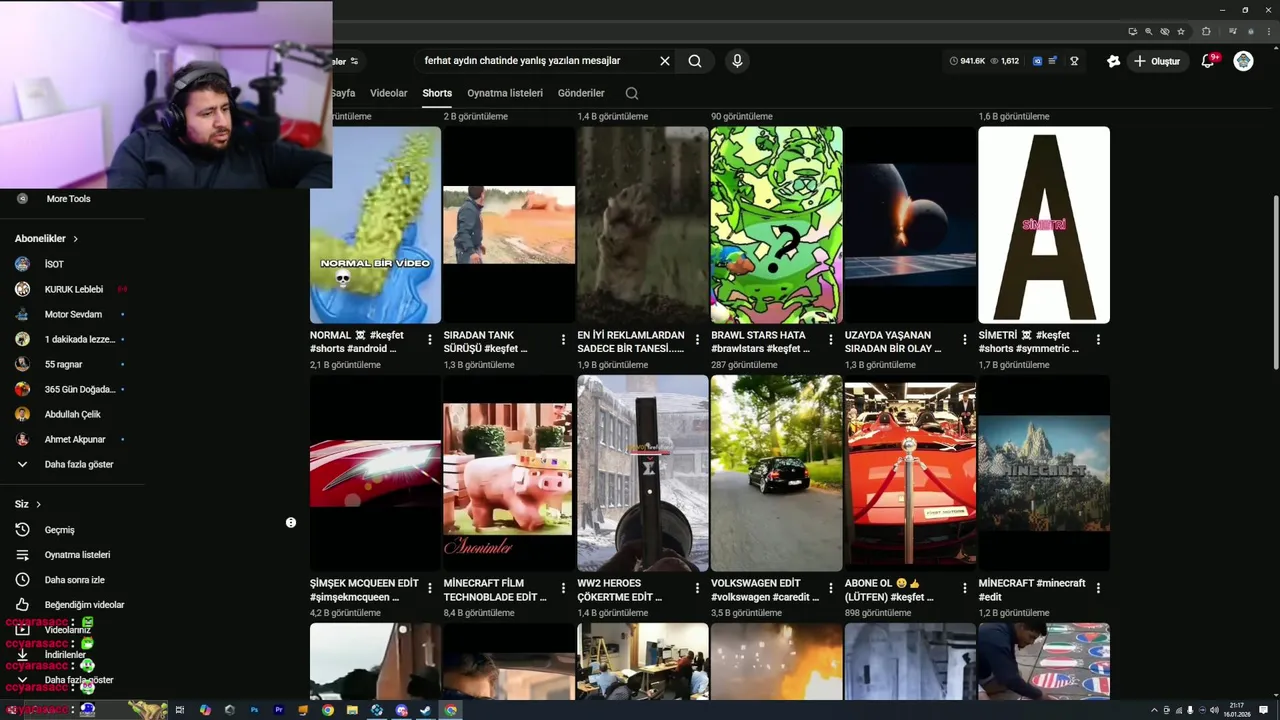
Task: Click the Oluştur create button
Action: [1156, 61]
